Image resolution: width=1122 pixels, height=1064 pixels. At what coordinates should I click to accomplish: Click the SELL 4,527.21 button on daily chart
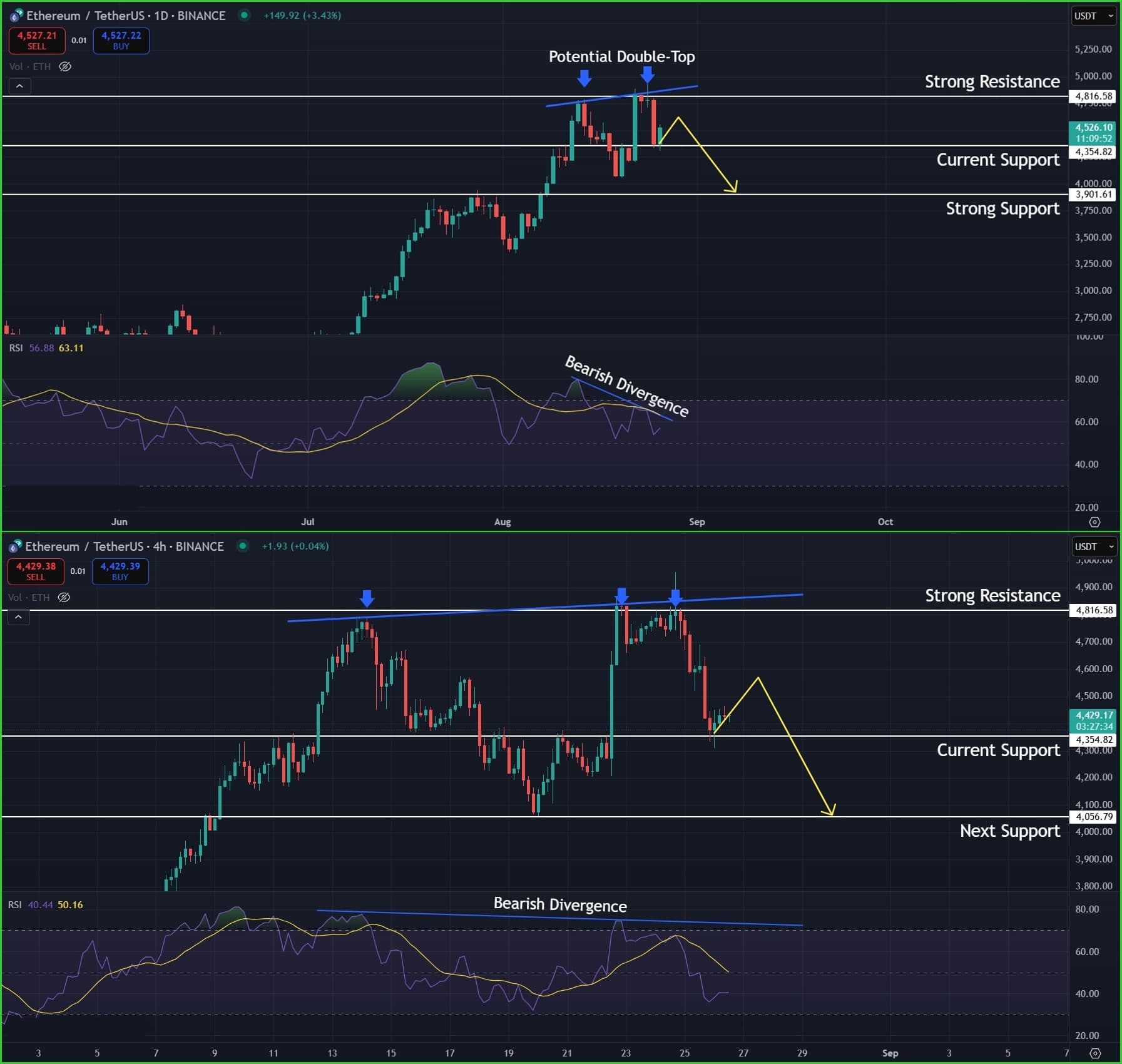[x=36, y=40]
